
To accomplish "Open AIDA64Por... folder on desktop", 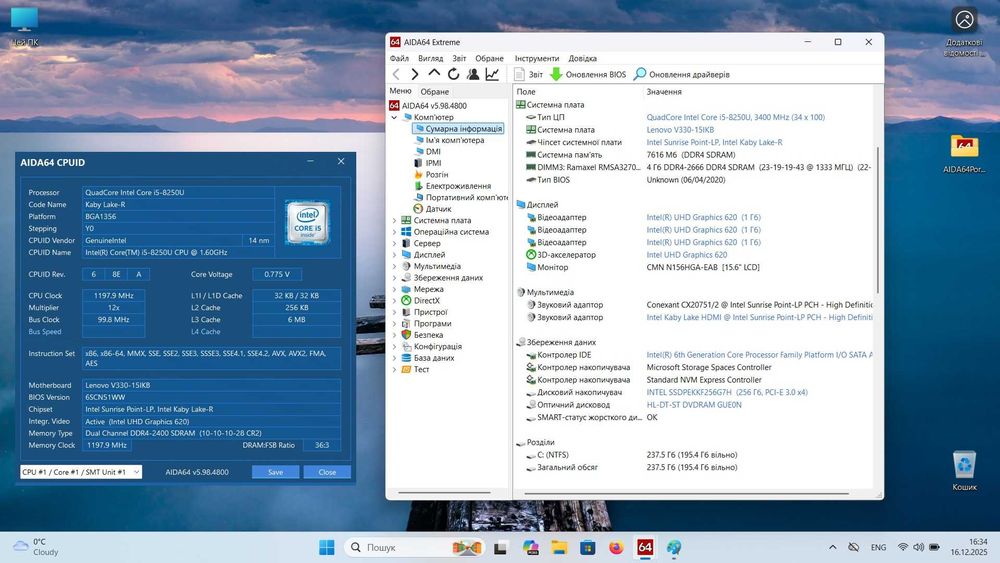I will pos(964,153).
